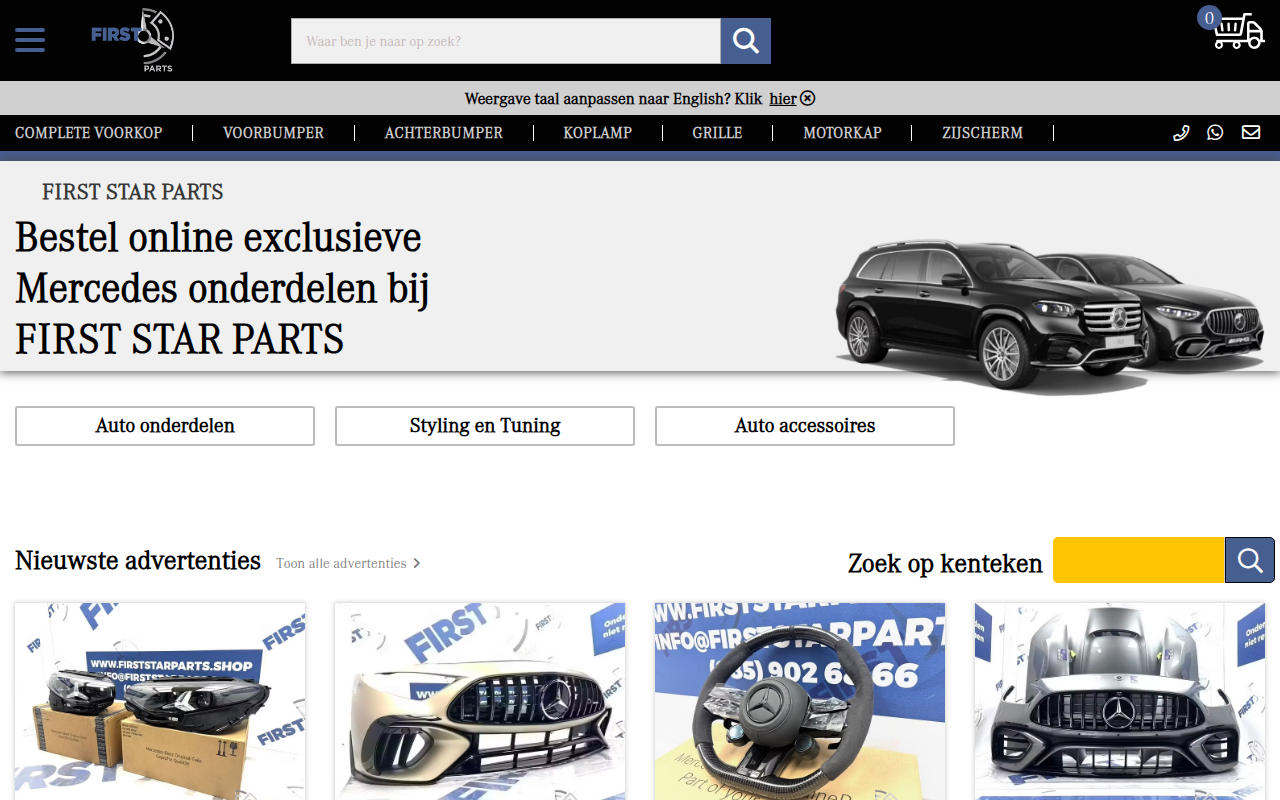Open the beige front bumper product thumbnail

pos(480,701)
